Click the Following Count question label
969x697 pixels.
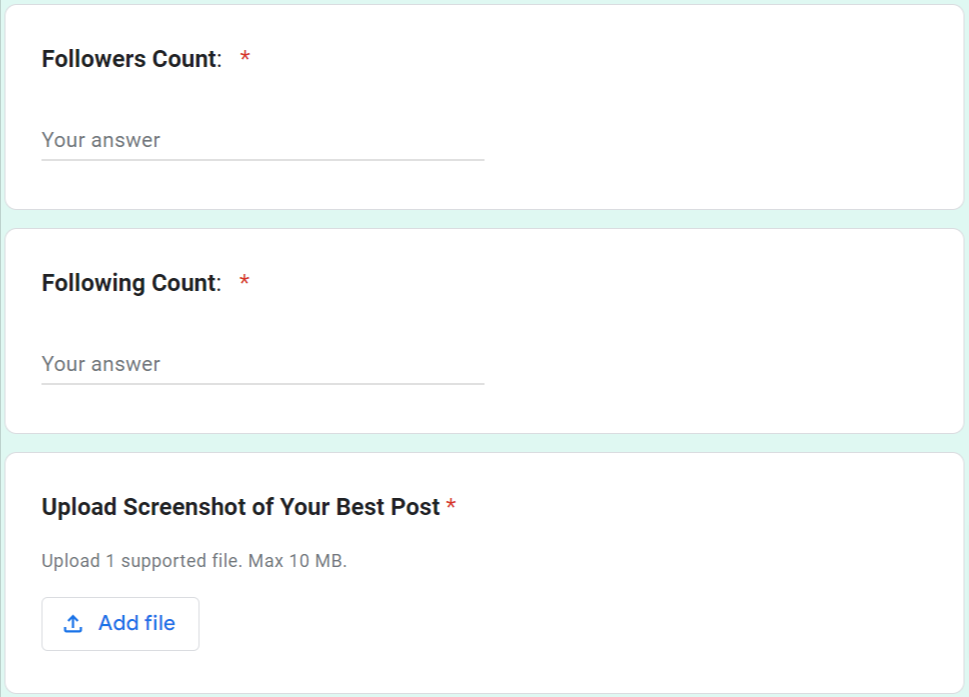tap(130, 283)
